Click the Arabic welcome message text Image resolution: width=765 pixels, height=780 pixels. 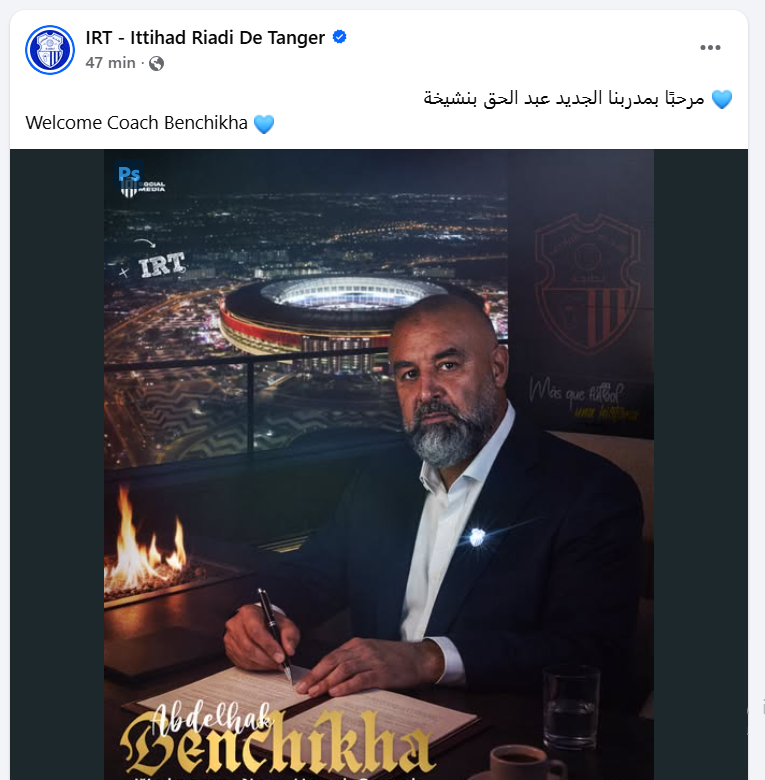pyautogui.click(x=564, y=98)
